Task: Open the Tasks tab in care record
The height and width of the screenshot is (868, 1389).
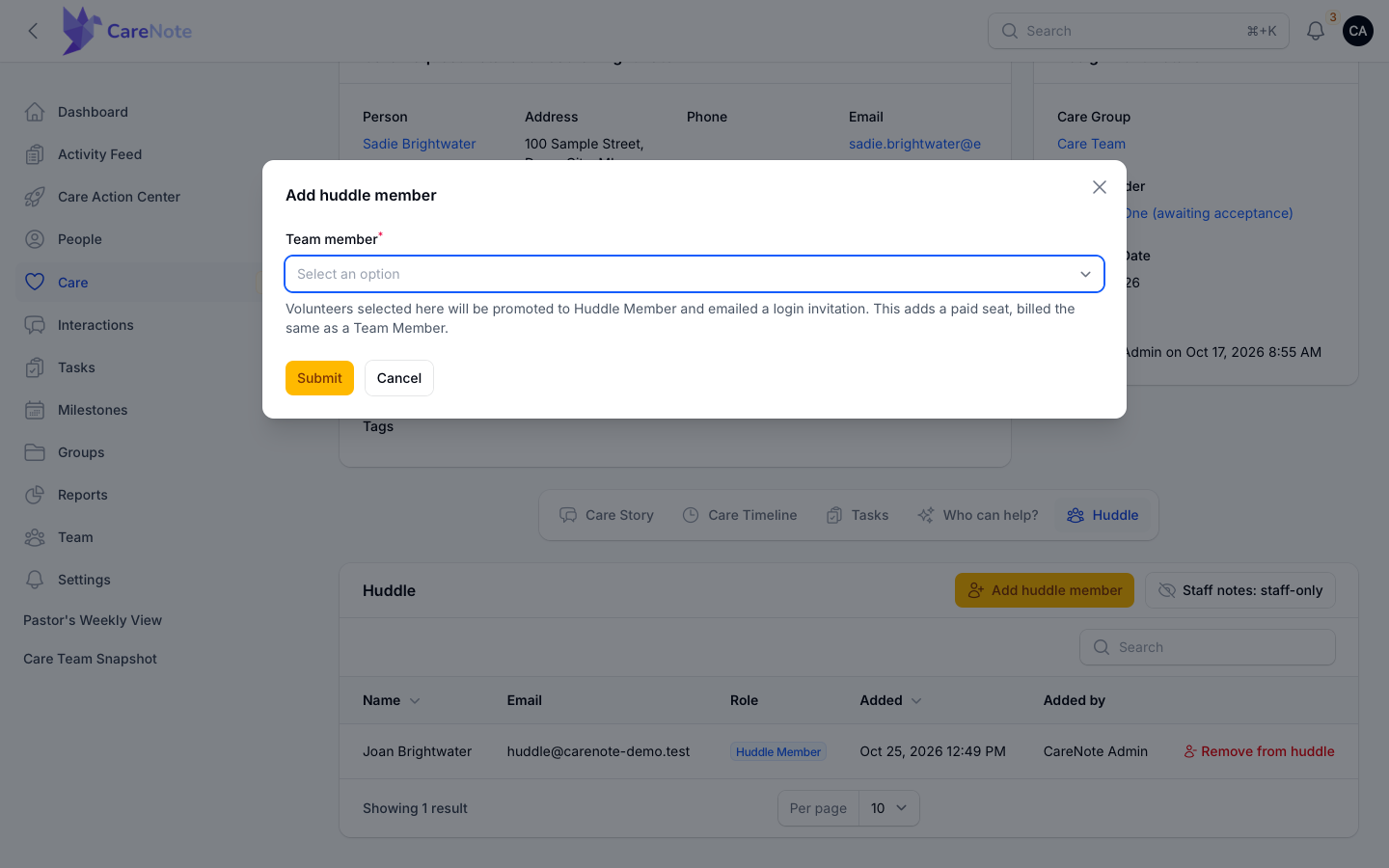Action: click(x=858, y=515)
